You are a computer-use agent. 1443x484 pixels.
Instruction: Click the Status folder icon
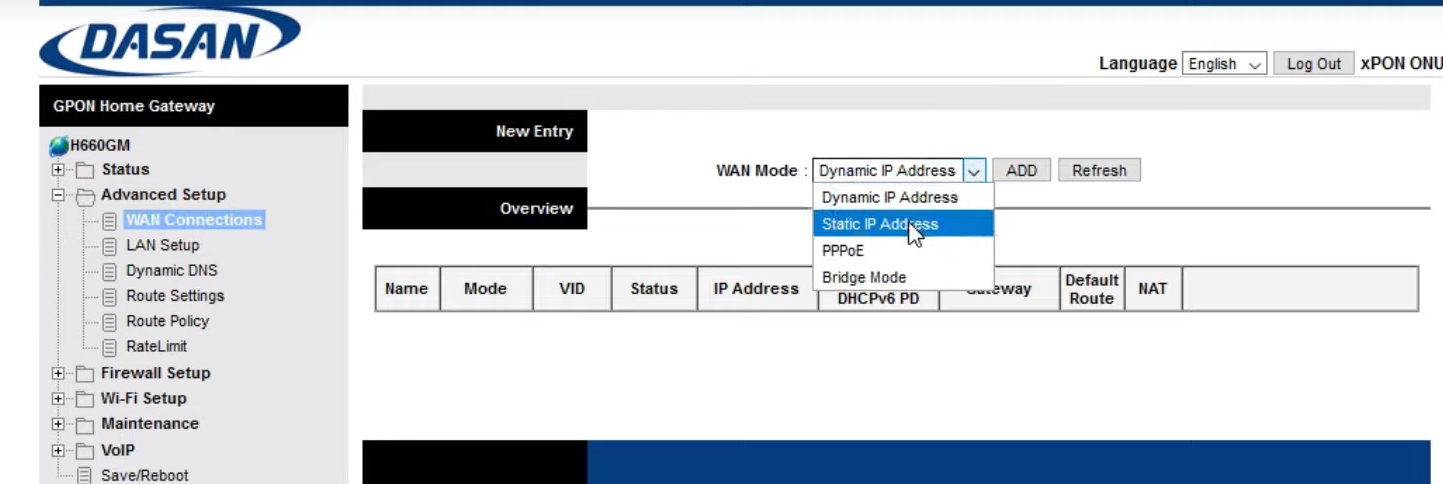click(x=85, y=170)
